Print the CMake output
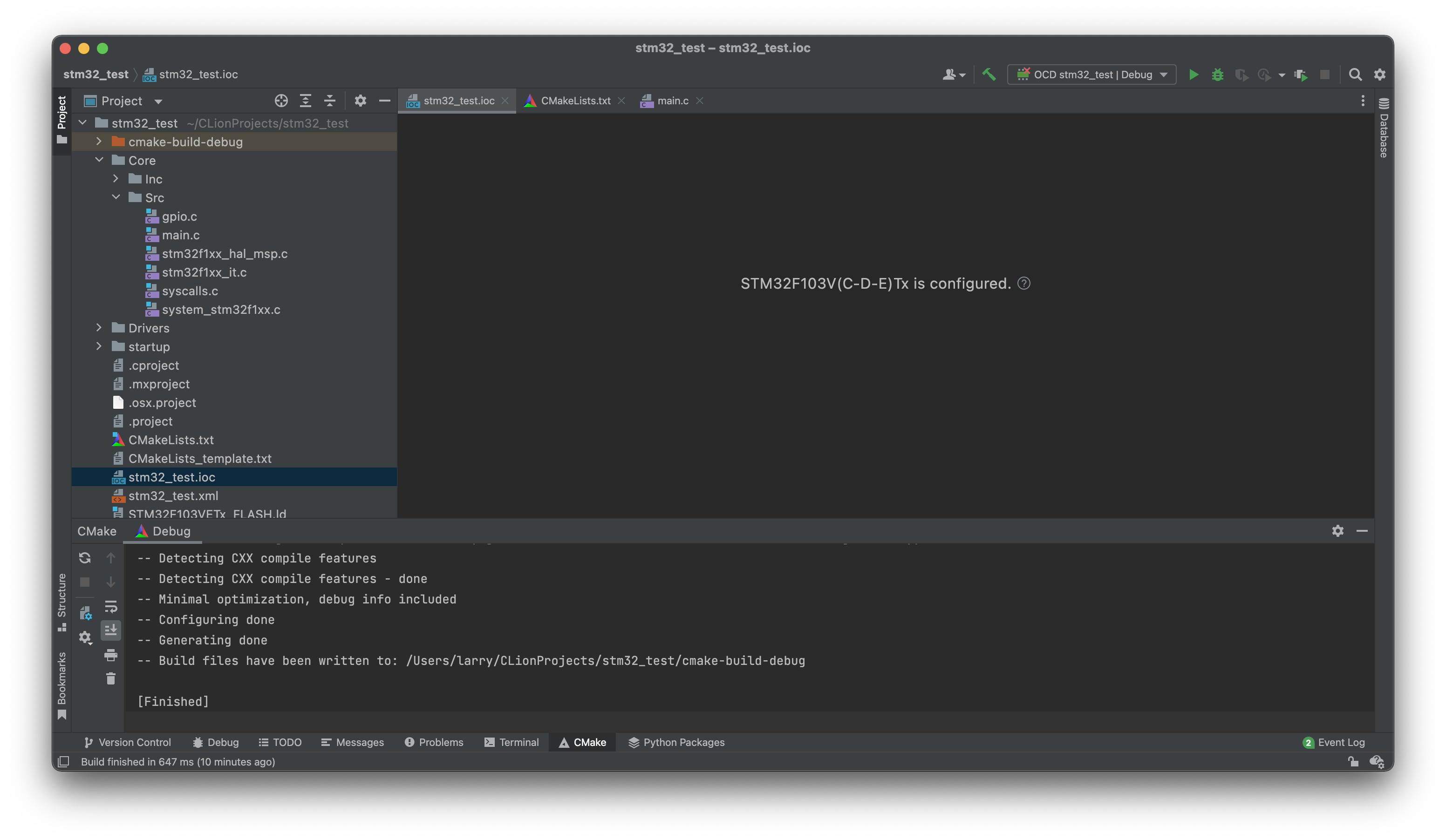 pyautogui.click(x=111, y=655)
